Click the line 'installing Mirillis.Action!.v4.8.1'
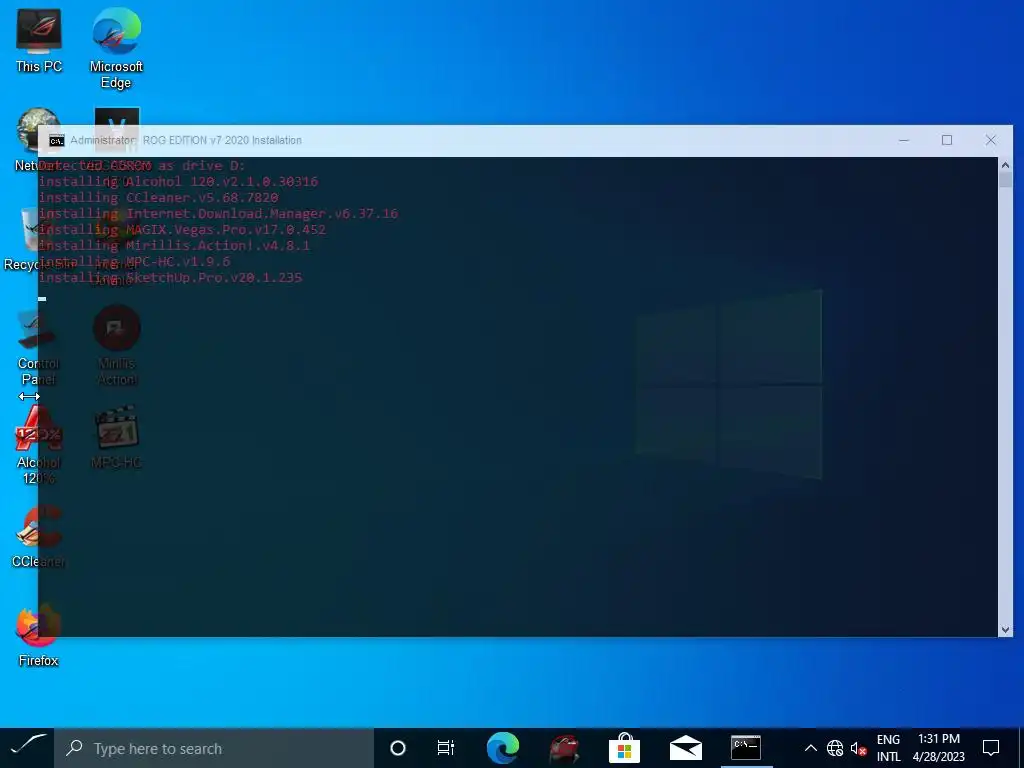This screenshot has width=1024, height=768. pos(174,246)
